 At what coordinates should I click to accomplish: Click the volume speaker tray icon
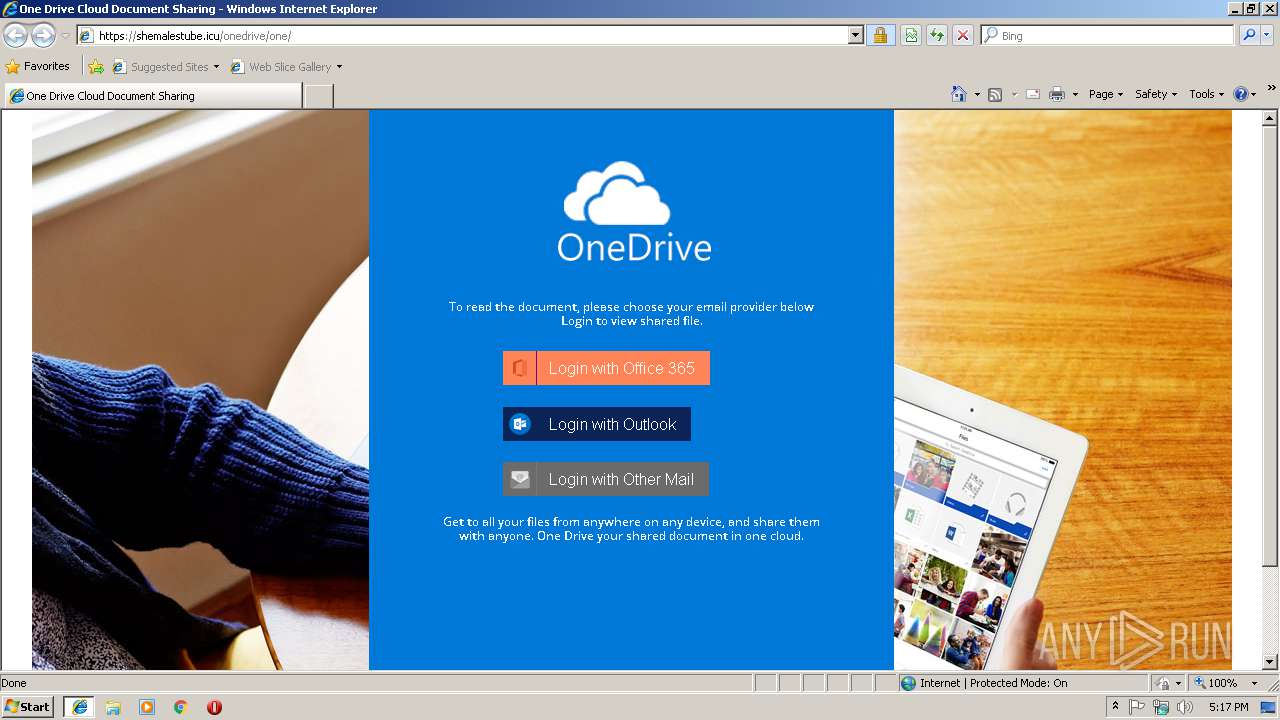coord(1185,707)
